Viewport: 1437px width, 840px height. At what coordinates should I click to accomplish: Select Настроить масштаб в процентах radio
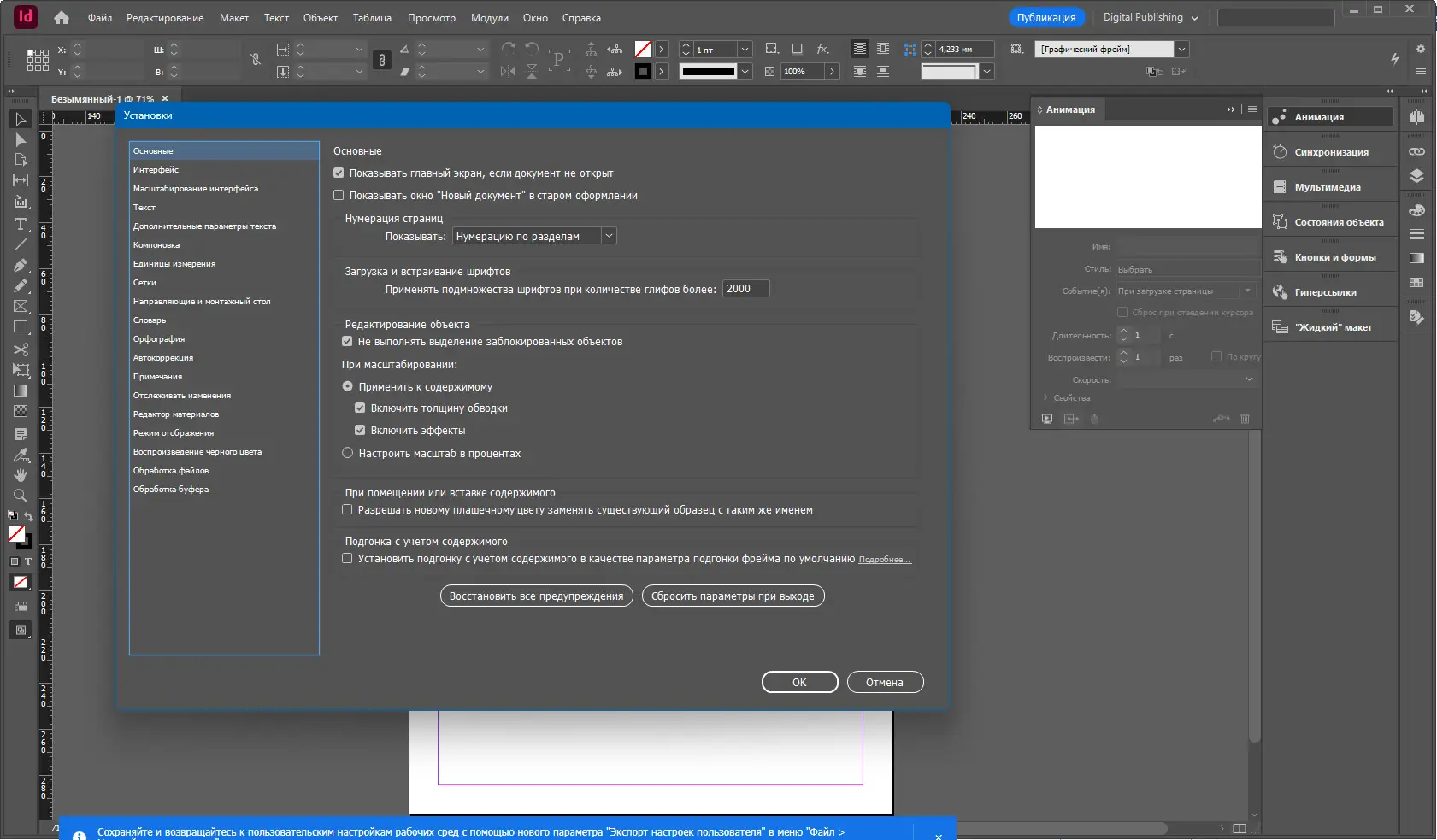pyautogui.click(x=348, y=453)
